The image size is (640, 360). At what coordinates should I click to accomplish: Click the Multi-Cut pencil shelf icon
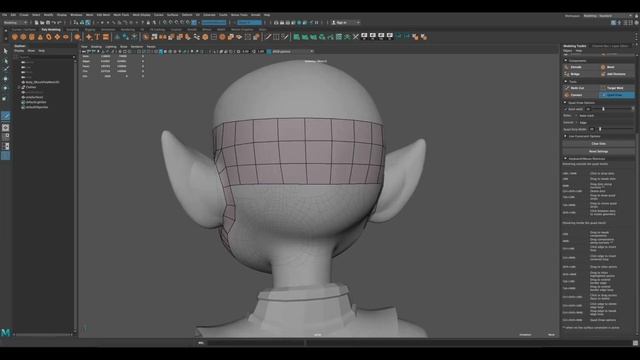point(268,37)
